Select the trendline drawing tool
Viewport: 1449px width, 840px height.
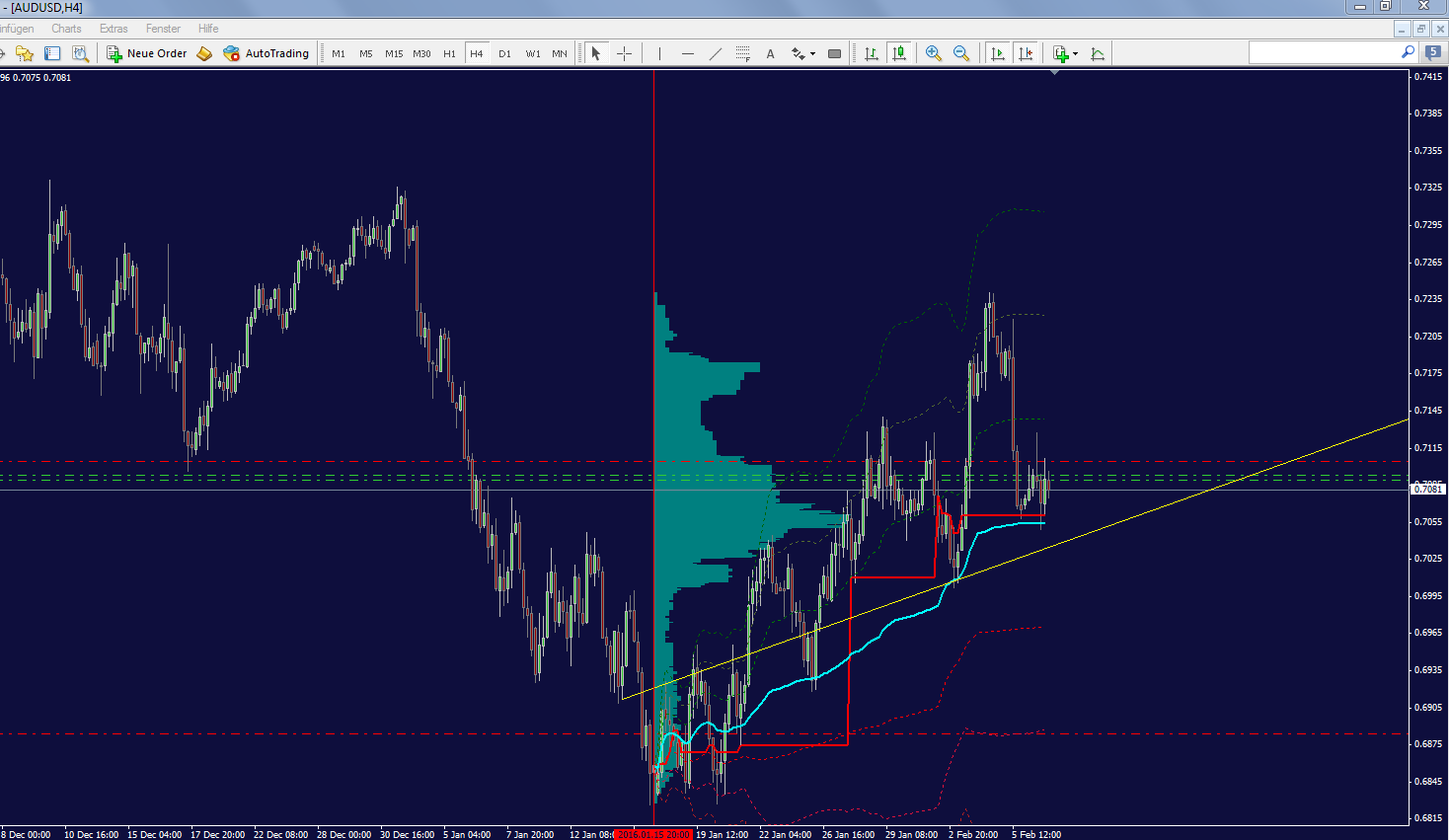[x=716, y=53]
